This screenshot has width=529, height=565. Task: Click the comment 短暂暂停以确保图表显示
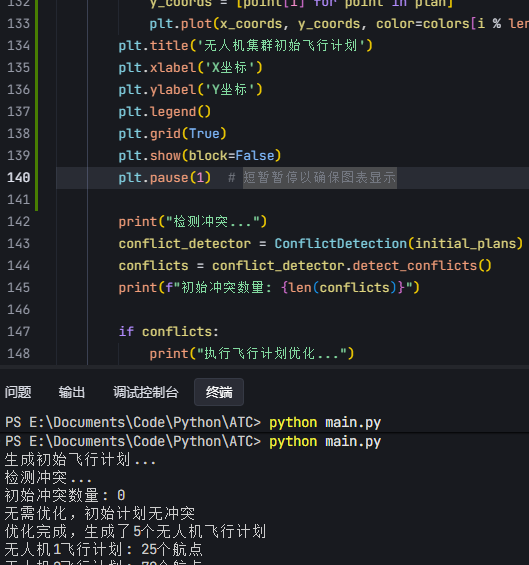pyautogui.click(x=320, y=178)
